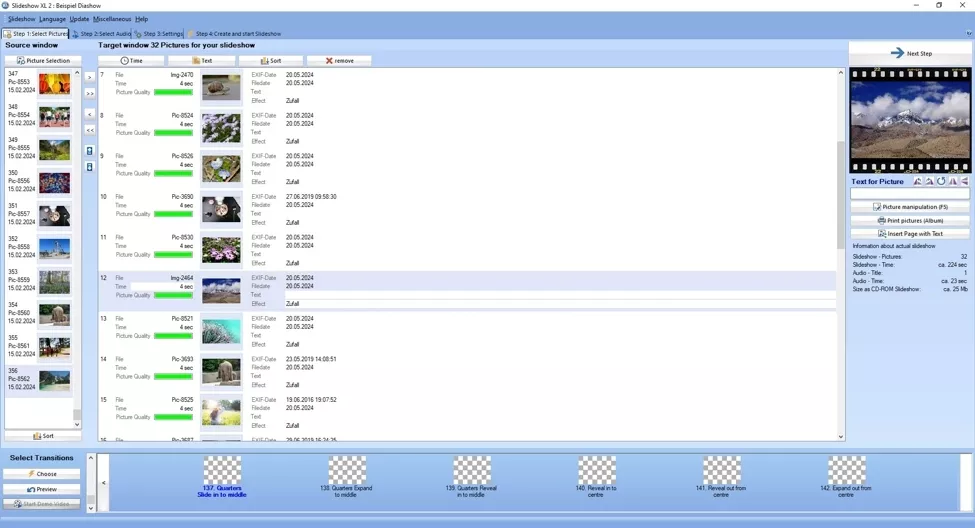This screenshot has width=975, height=528.
Task: Click the Sort button in target window toolbar
Action: coord(270,61)
